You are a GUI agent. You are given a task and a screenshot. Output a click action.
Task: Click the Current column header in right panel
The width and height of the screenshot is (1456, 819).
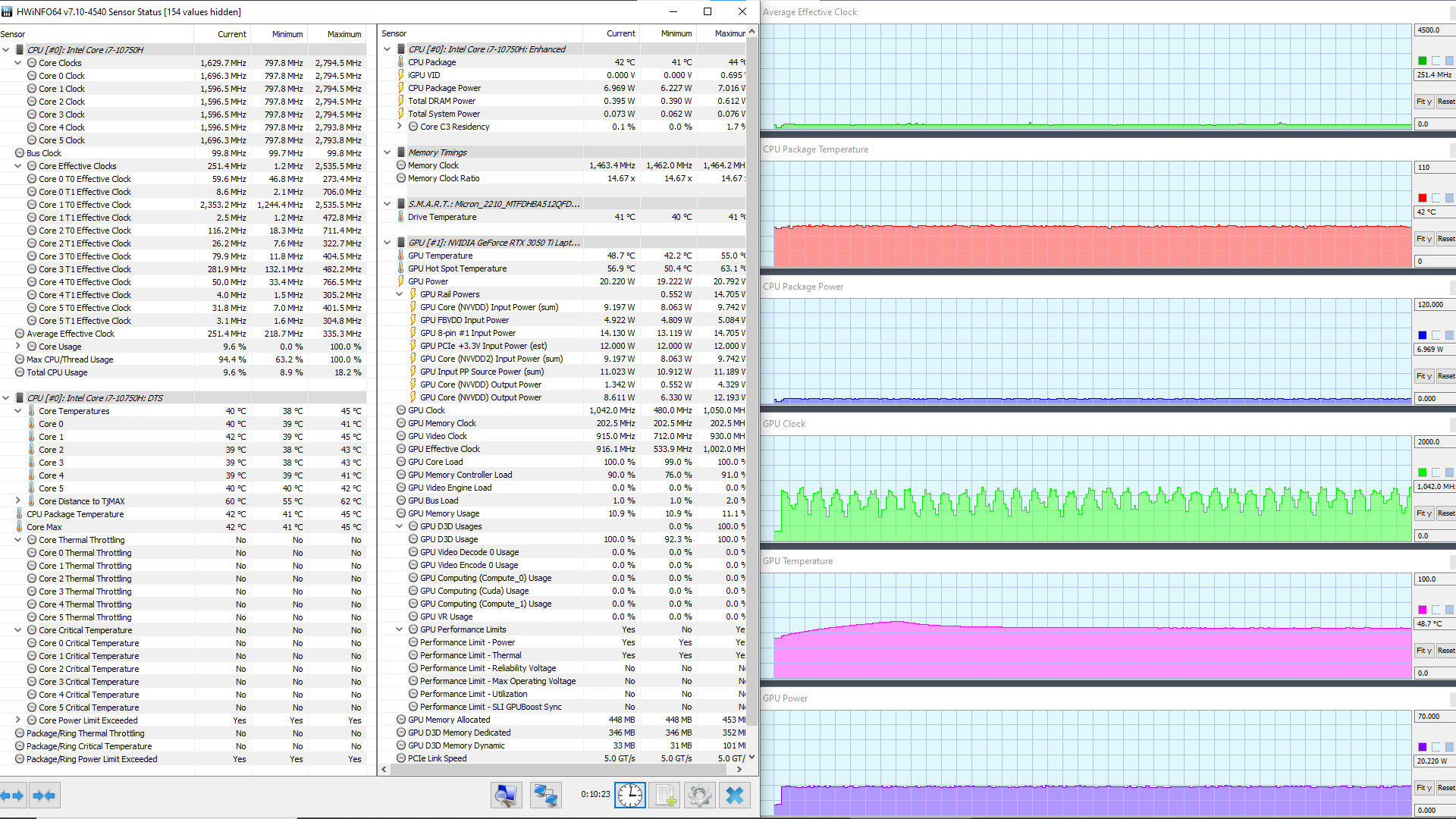pyautogui.click(x=620, y=33)
